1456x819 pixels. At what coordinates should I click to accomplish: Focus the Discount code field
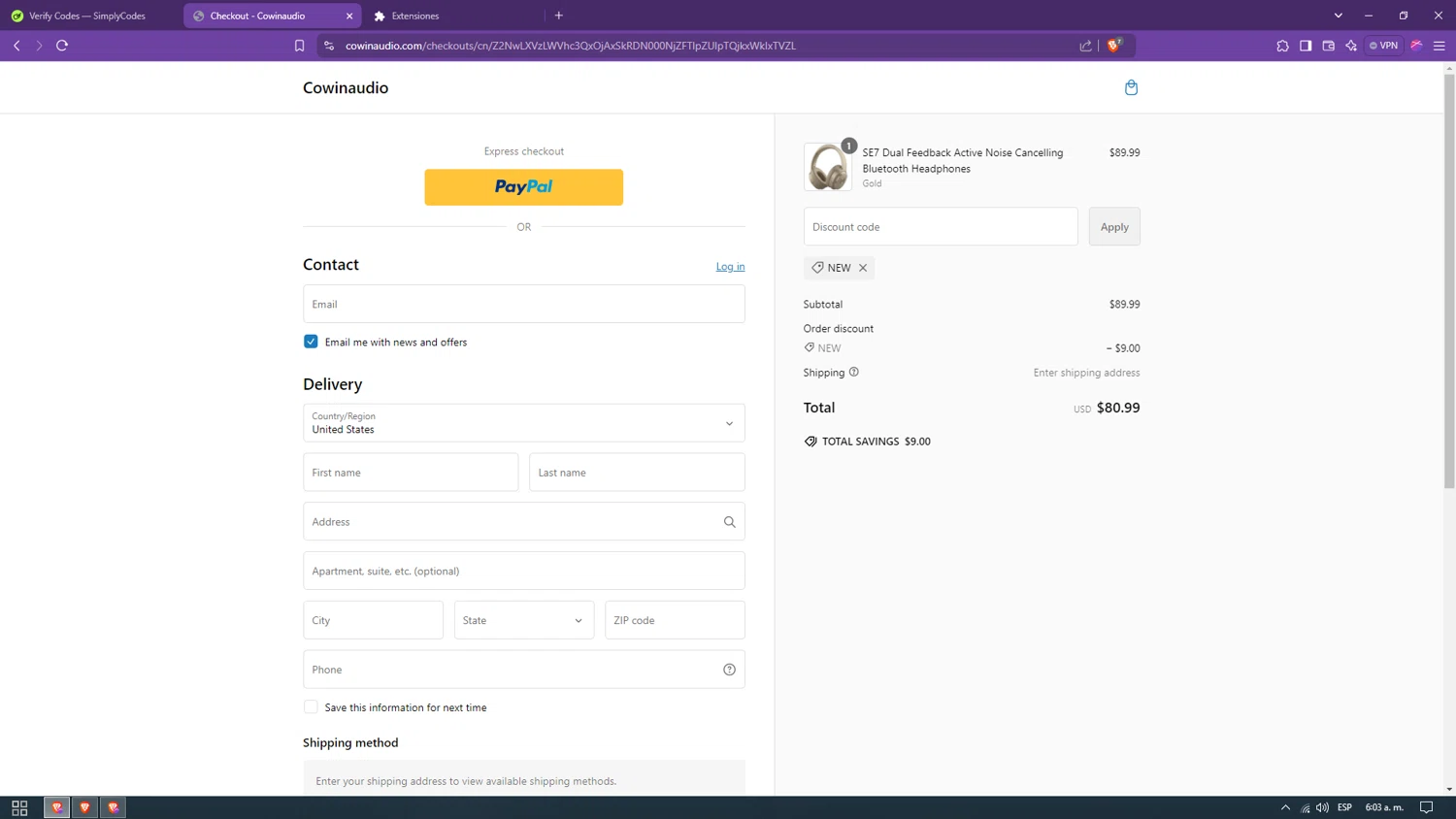coord(941,227)
